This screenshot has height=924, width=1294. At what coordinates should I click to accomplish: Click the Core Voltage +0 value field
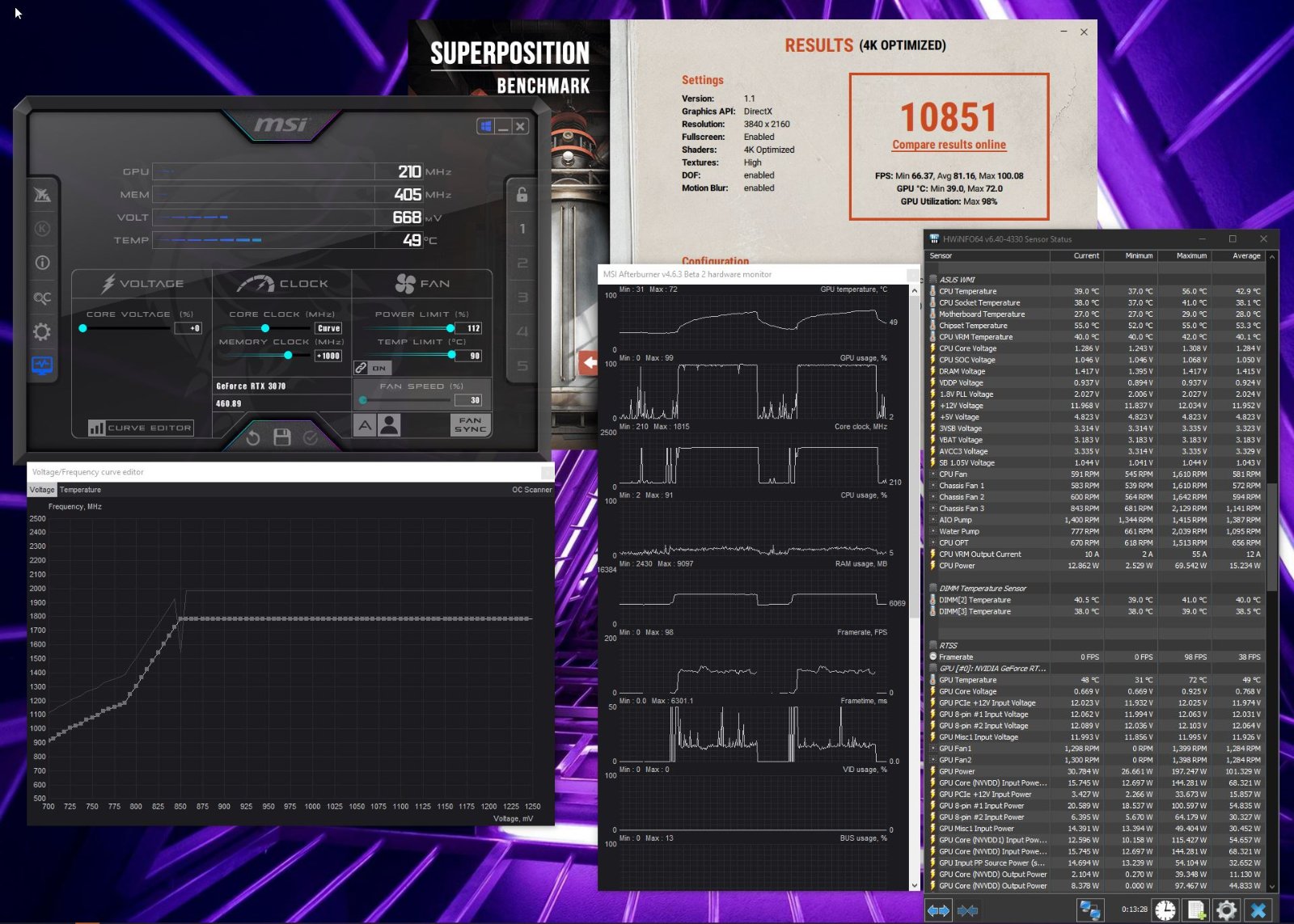[x=188, y=328]
